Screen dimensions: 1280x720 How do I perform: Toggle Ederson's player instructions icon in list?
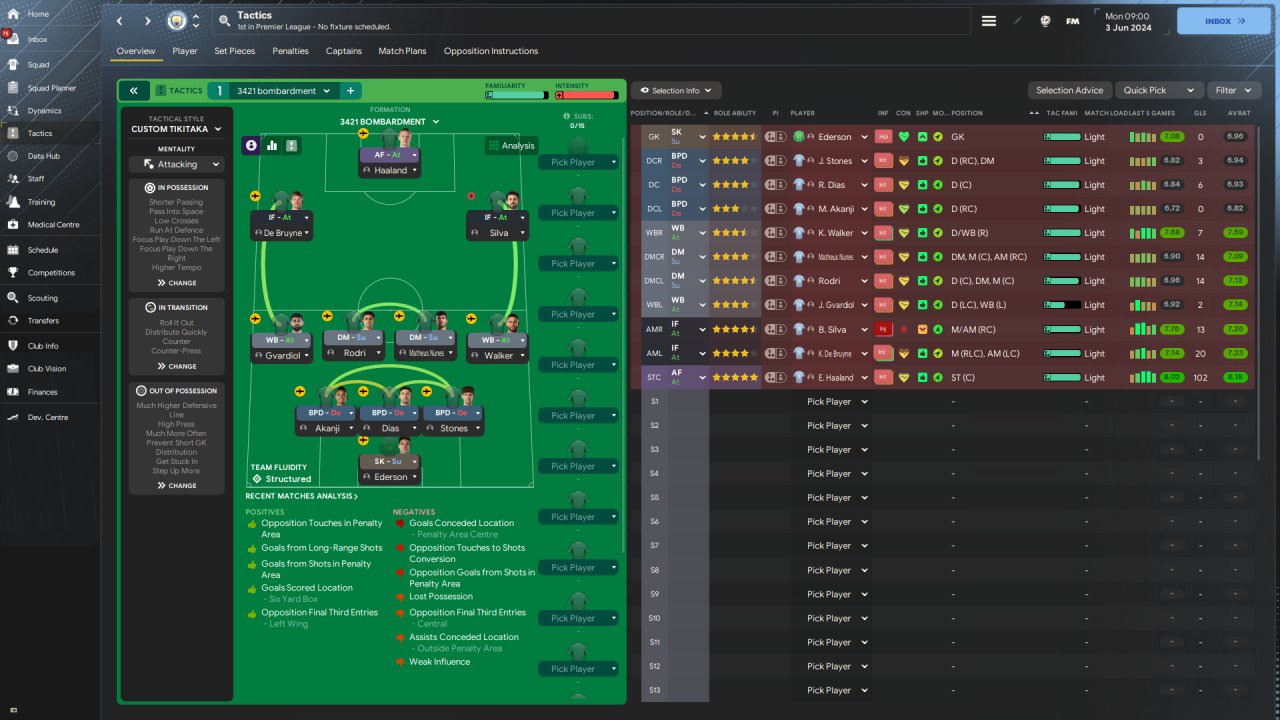pos(775,137)
